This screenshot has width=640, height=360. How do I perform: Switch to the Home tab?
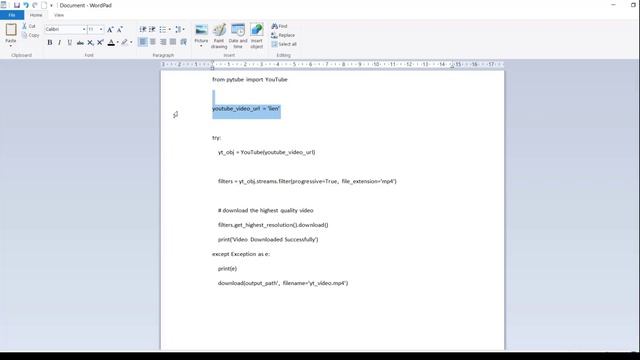(36, 15)
